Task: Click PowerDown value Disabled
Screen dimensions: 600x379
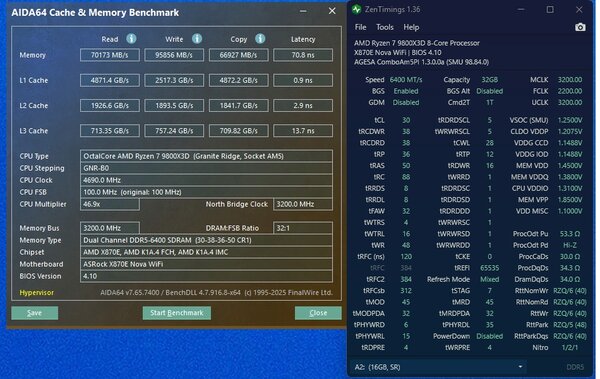Action: click(489, 336)
